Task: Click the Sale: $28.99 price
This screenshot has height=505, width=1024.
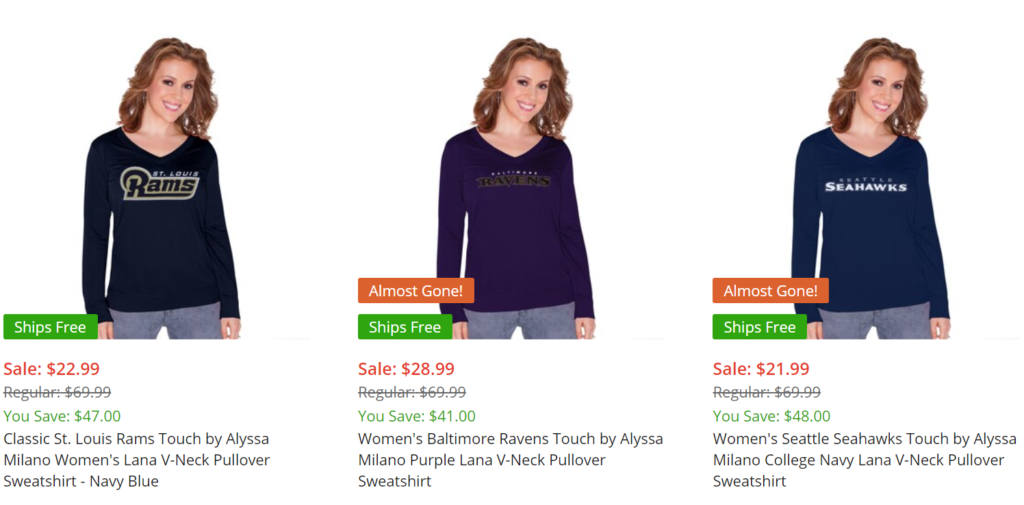Action: pyautogui.click(x=406, y=369)
